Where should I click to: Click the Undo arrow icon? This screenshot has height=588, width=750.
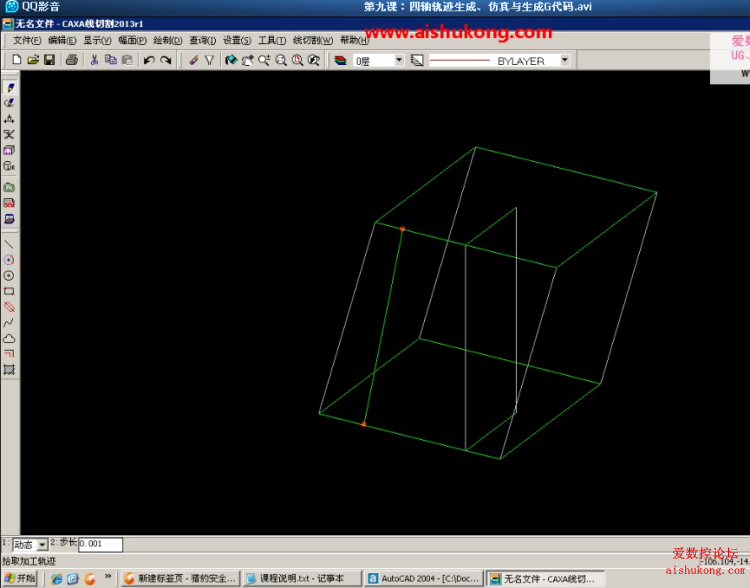point(149,60)
